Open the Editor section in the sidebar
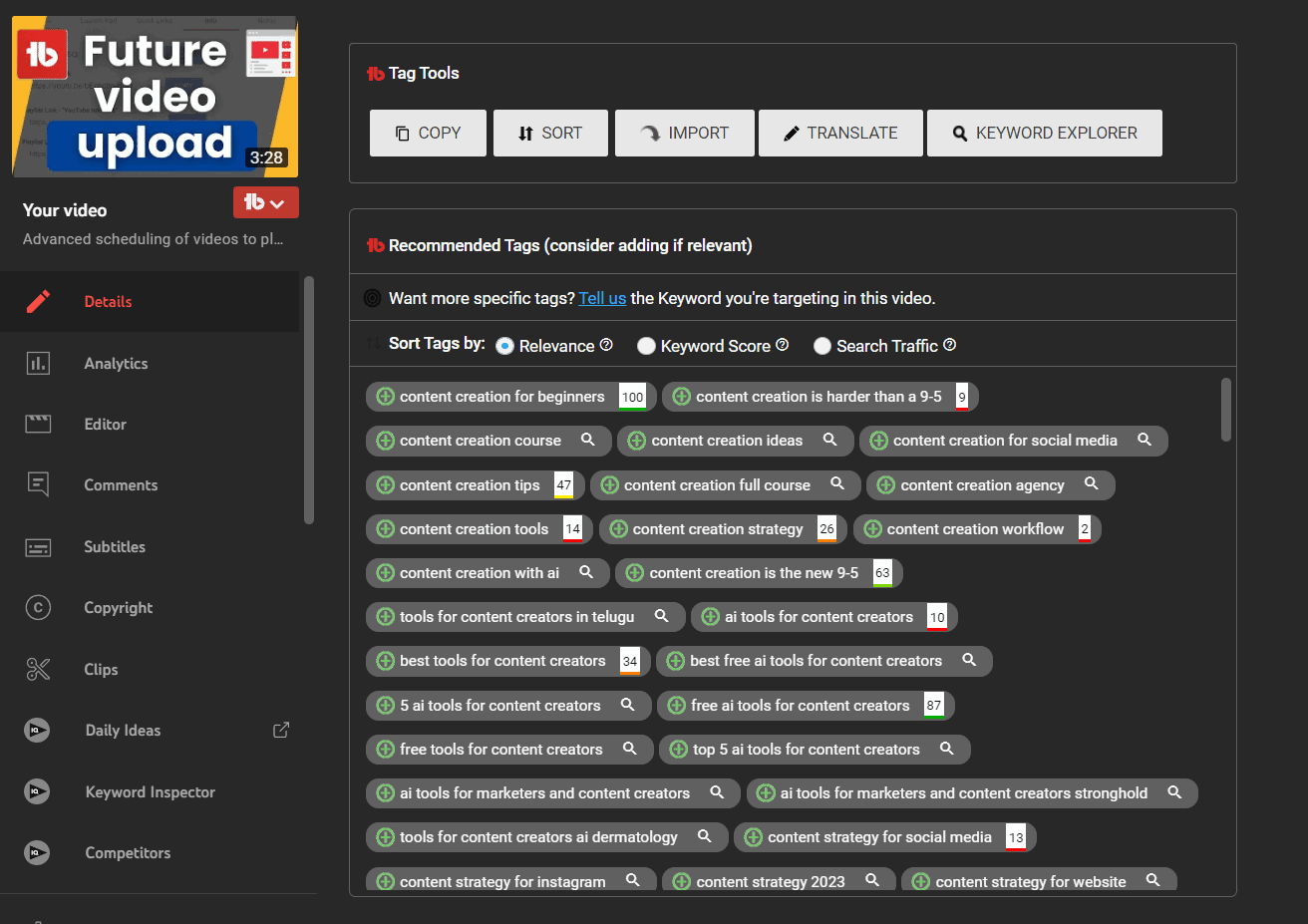 (38, 424)
